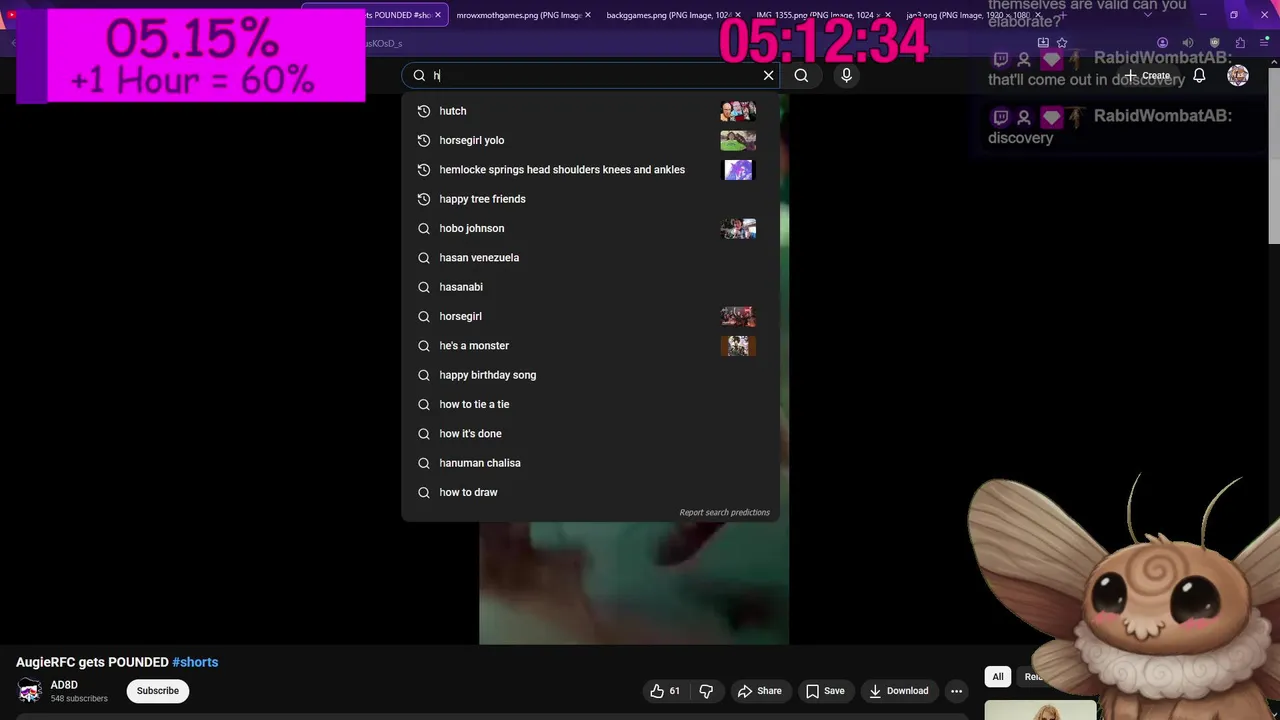Subscribe to the AD8D channel

point(158,691)
